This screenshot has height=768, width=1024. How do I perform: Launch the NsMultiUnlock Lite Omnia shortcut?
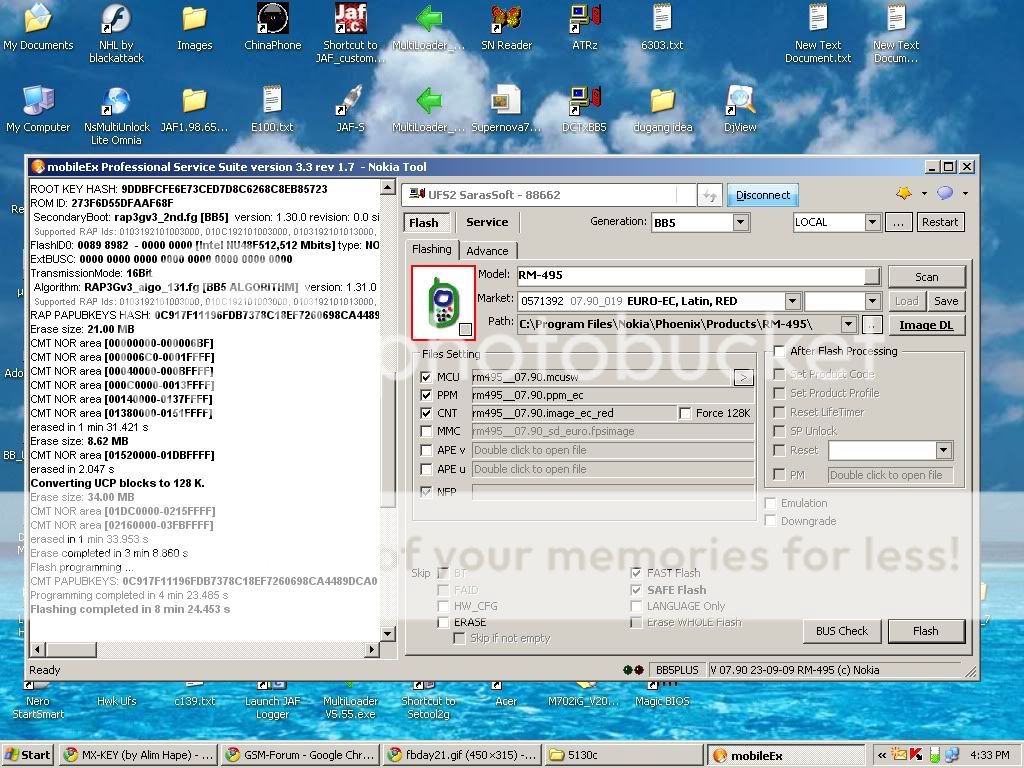point(116,115)
